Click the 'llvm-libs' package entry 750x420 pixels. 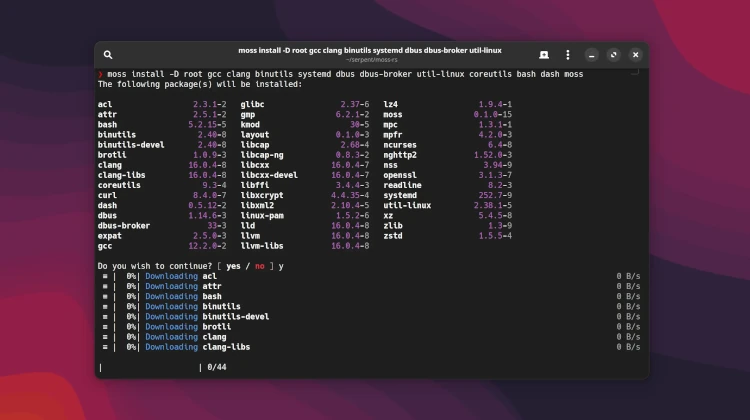coord(262,245)
